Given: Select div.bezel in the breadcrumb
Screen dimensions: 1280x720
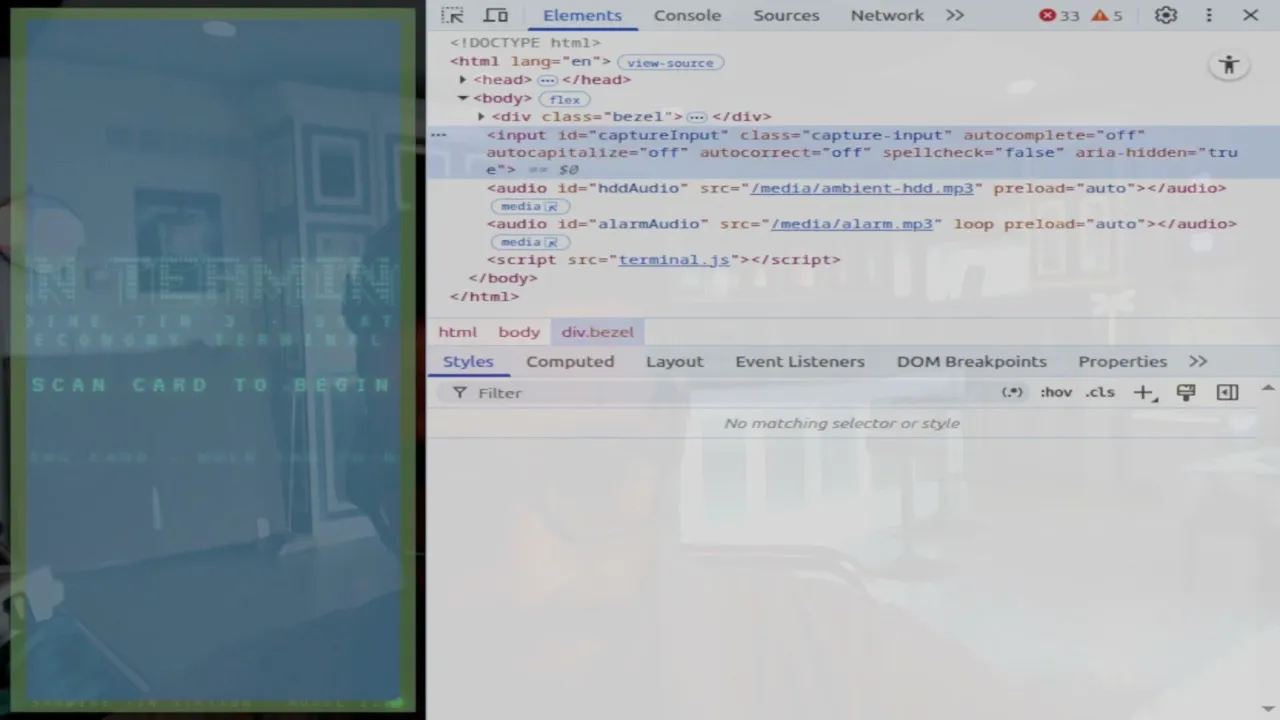Looking at the screenshot, I should point(597,332).
